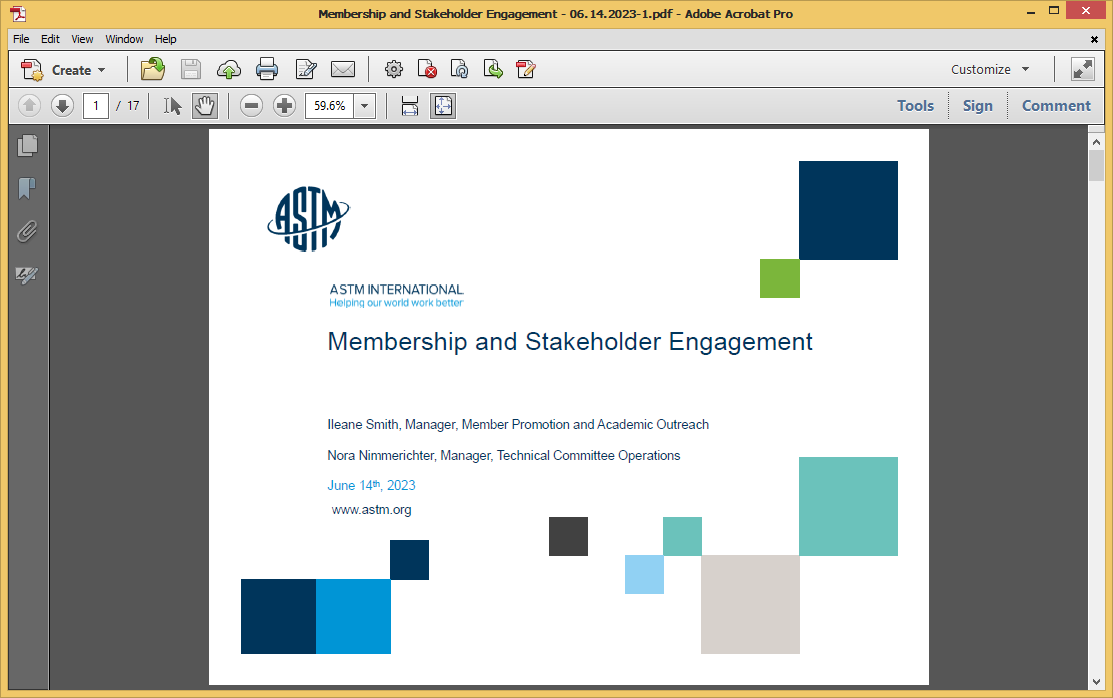This screenshot has width=1113, height=698.
Task: Click the vertical scrollbar thumb
Action: (x=1097, y=165)
